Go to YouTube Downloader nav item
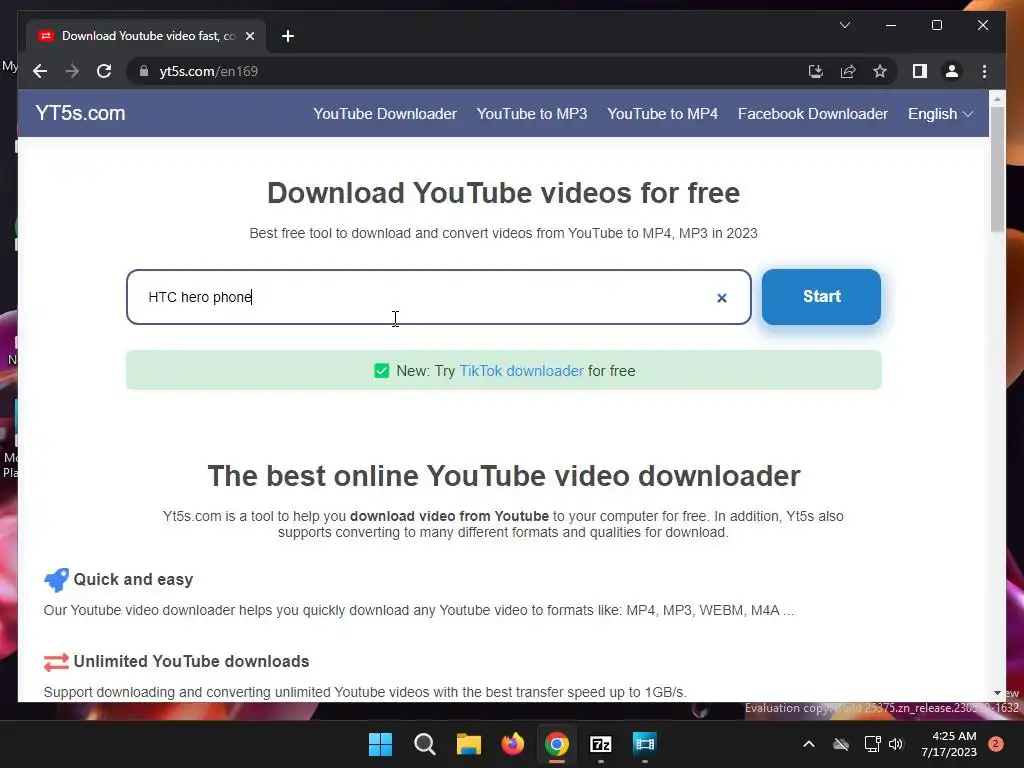 click(x=385, y=114)
